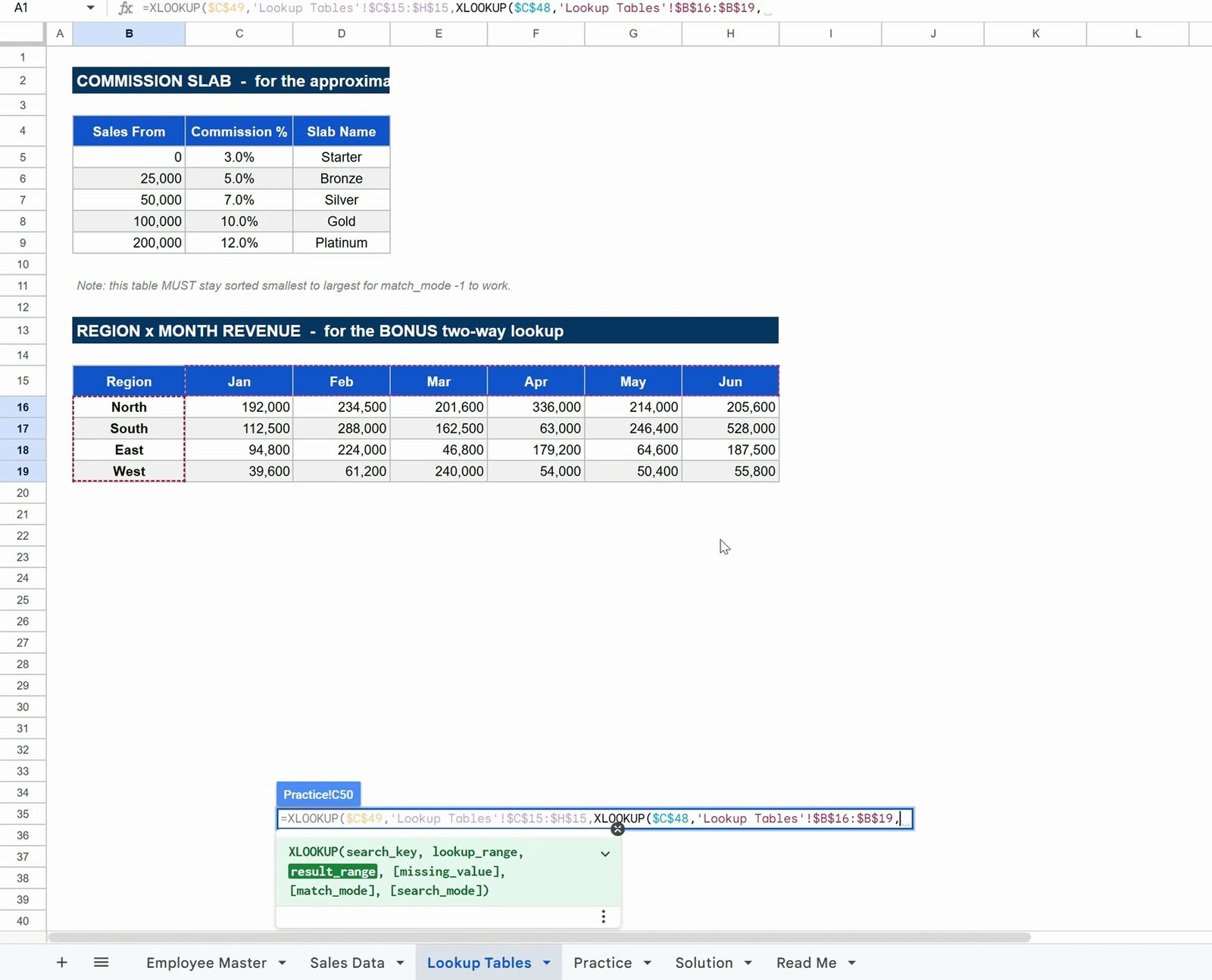Click the Apr month header

coord(536,381)
